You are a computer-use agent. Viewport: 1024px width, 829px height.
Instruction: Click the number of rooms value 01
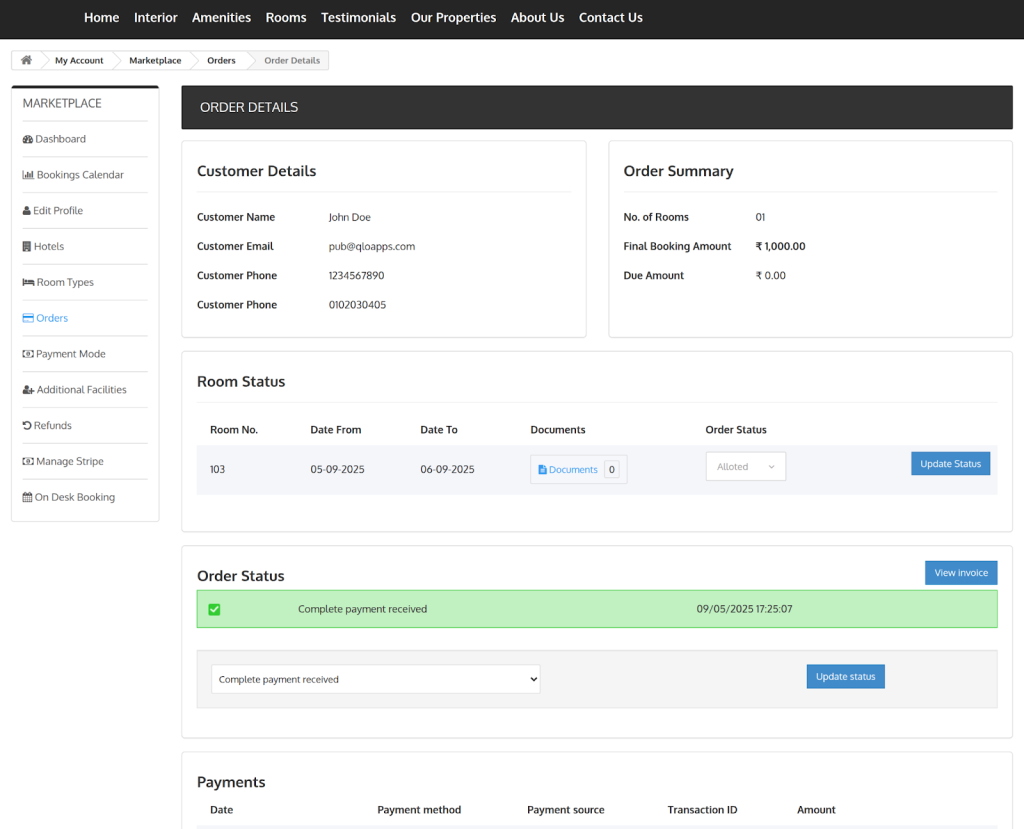click(x=760, y=217)
